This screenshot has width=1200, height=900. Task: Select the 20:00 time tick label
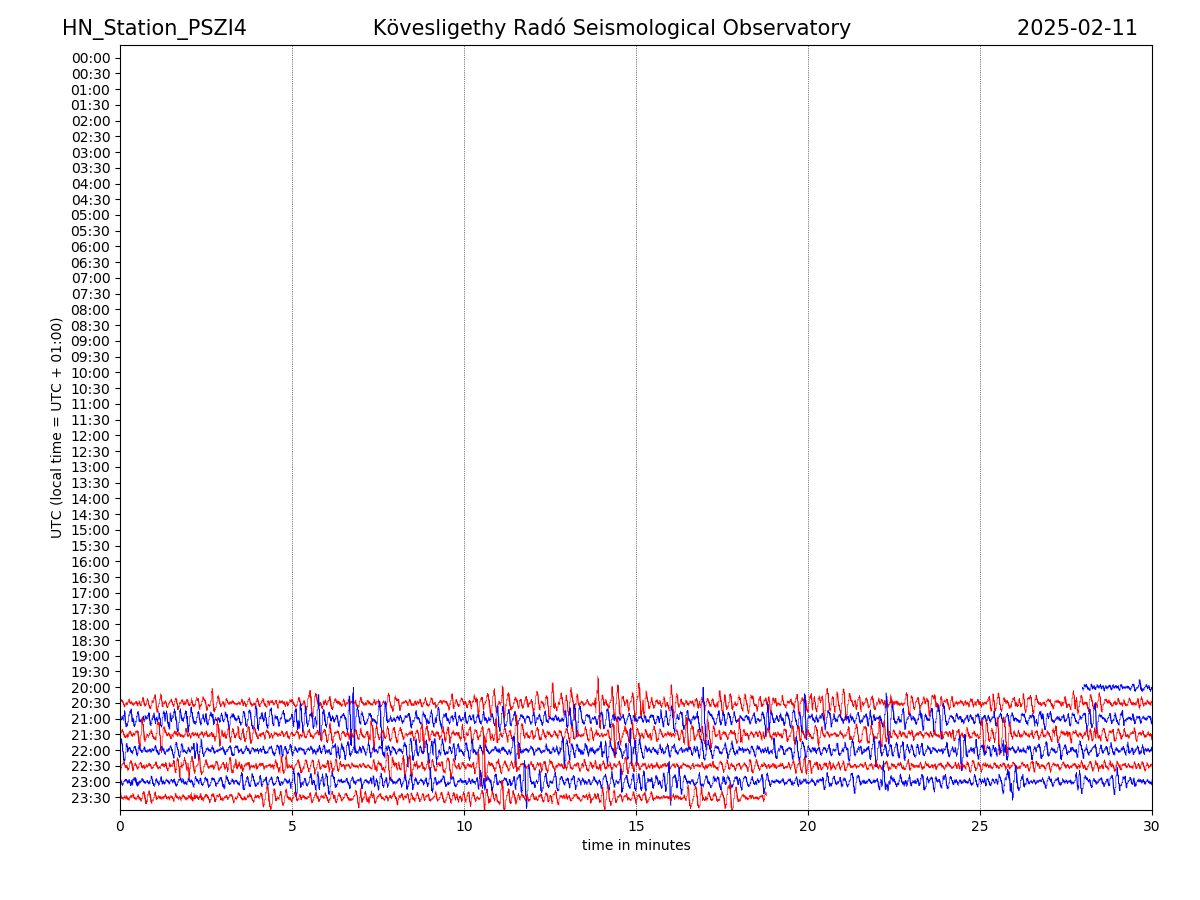tap(91, 688)
